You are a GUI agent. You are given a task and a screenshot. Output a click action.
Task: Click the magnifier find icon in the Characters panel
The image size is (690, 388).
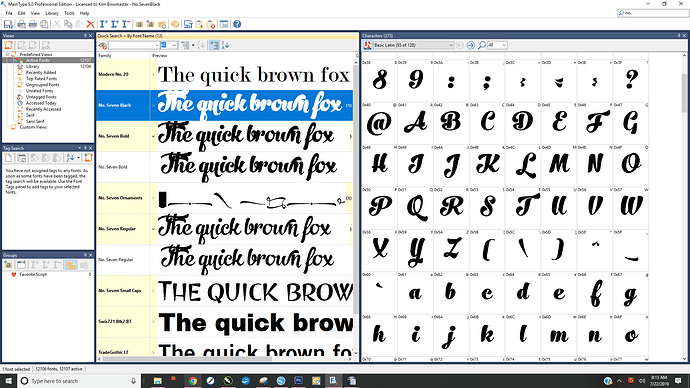(x=481, y=45)
